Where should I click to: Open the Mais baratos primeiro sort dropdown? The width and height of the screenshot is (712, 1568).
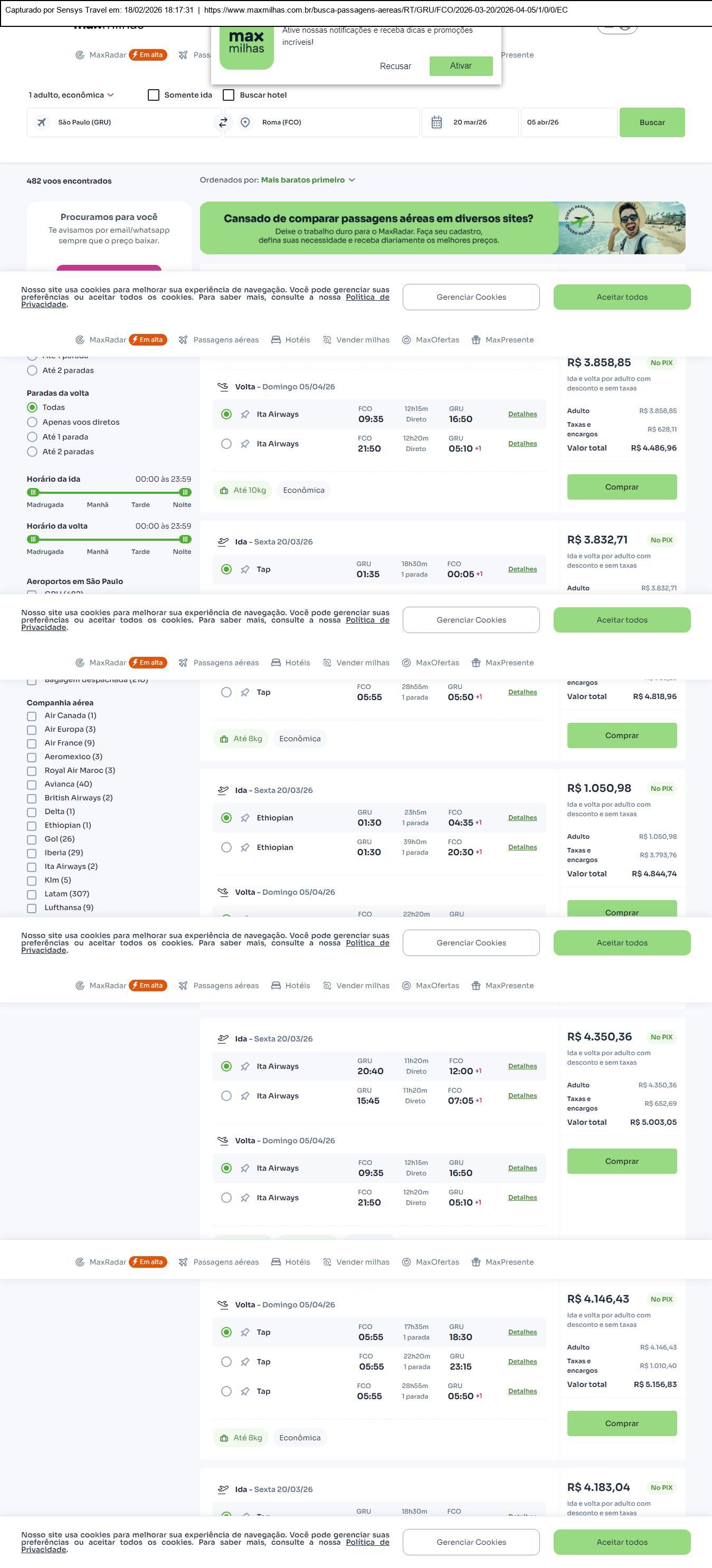pyautogui.click(x=308, y=180)
